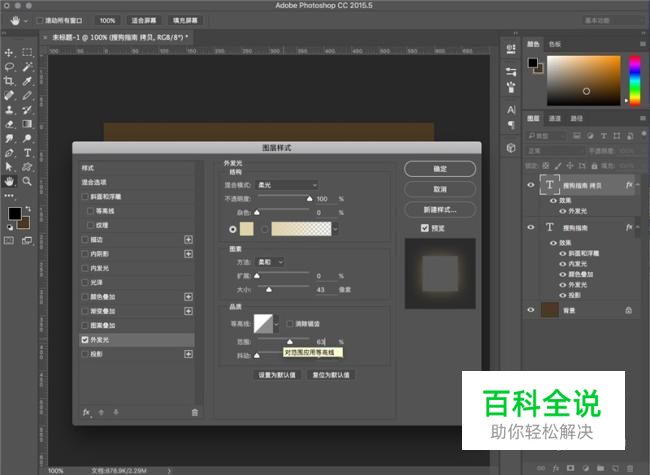Viewport: 650px width, 475px height.
Task: Toggle the 滚动所有窗口 checkbox in options bar
Action: [40, 20]
